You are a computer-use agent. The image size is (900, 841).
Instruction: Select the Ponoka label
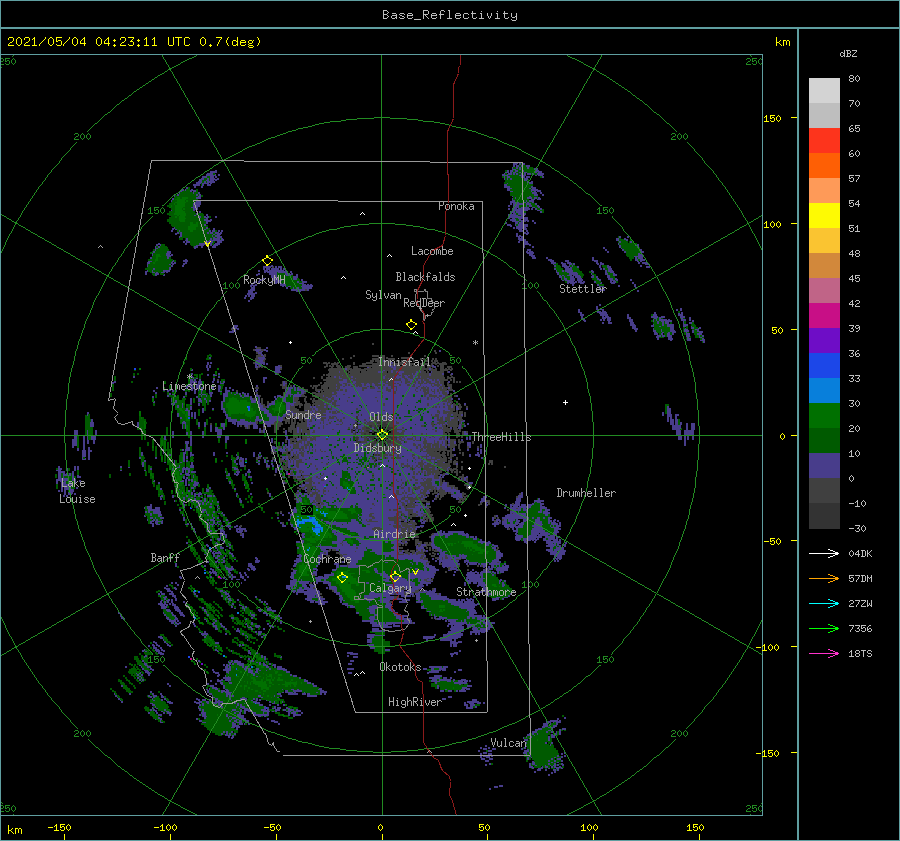pyautogui.click(x=456, y=206)
